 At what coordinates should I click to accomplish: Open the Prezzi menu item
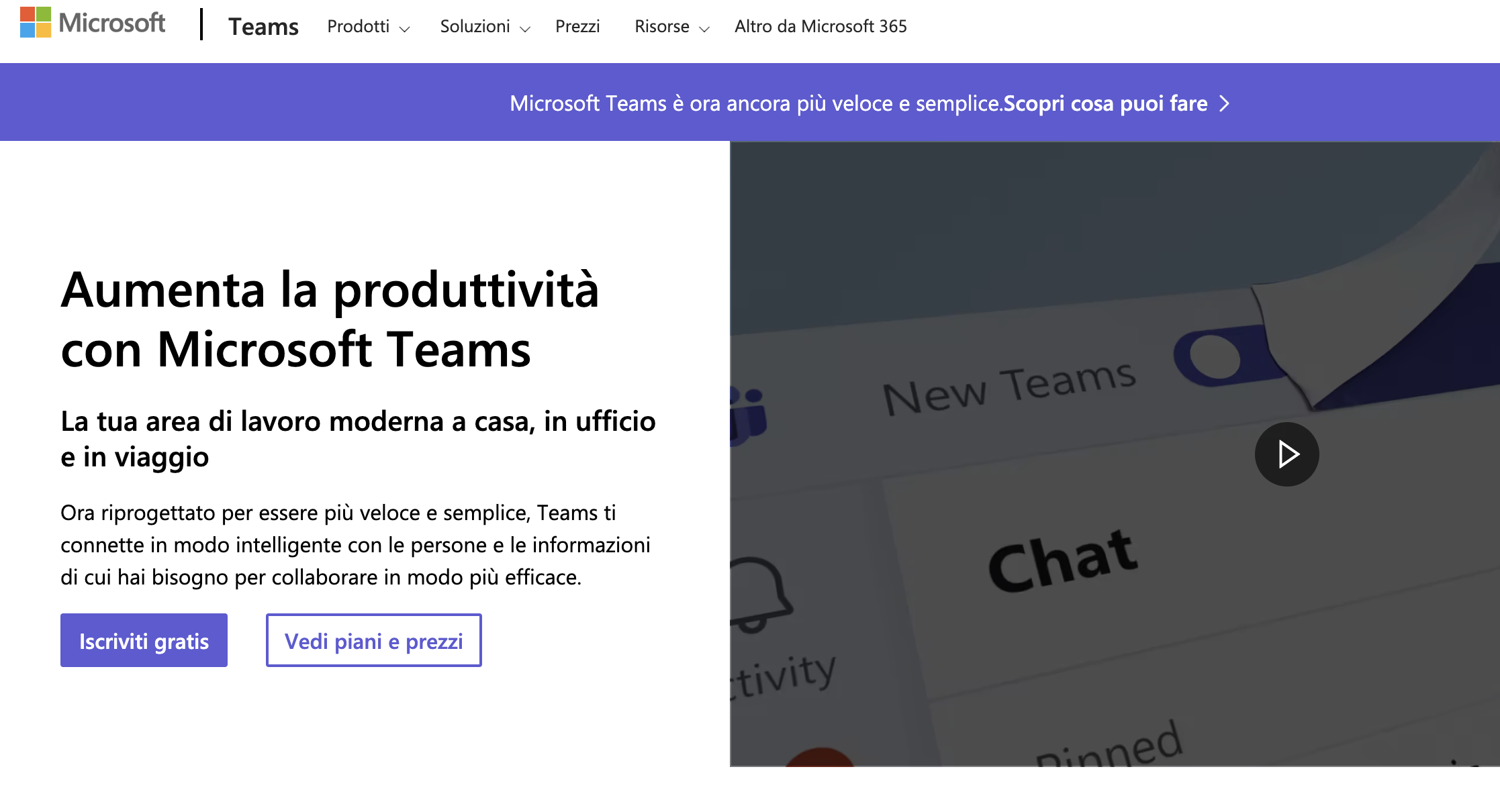pos(577,26)
